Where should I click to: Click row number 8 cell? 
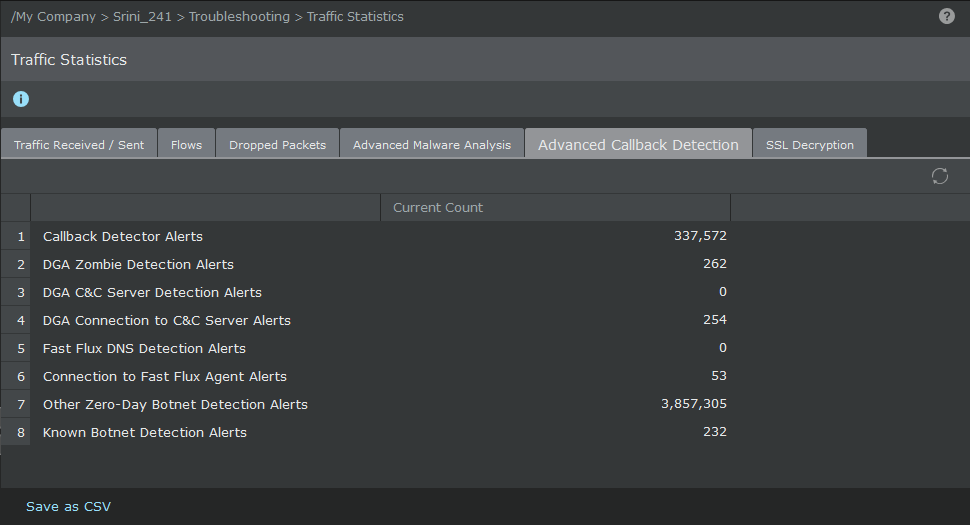(15, 432)
